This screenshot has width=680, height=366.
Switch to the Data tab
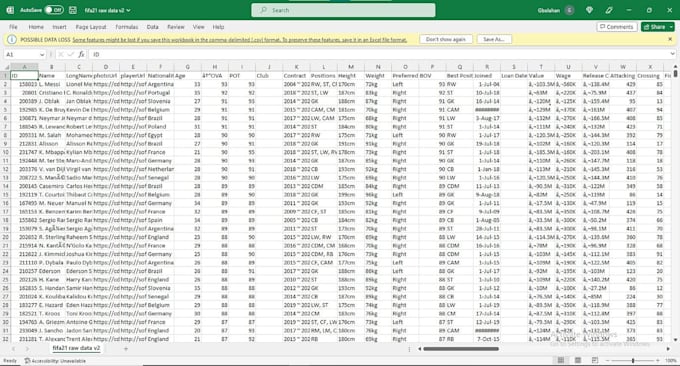(x=152, y=27)
